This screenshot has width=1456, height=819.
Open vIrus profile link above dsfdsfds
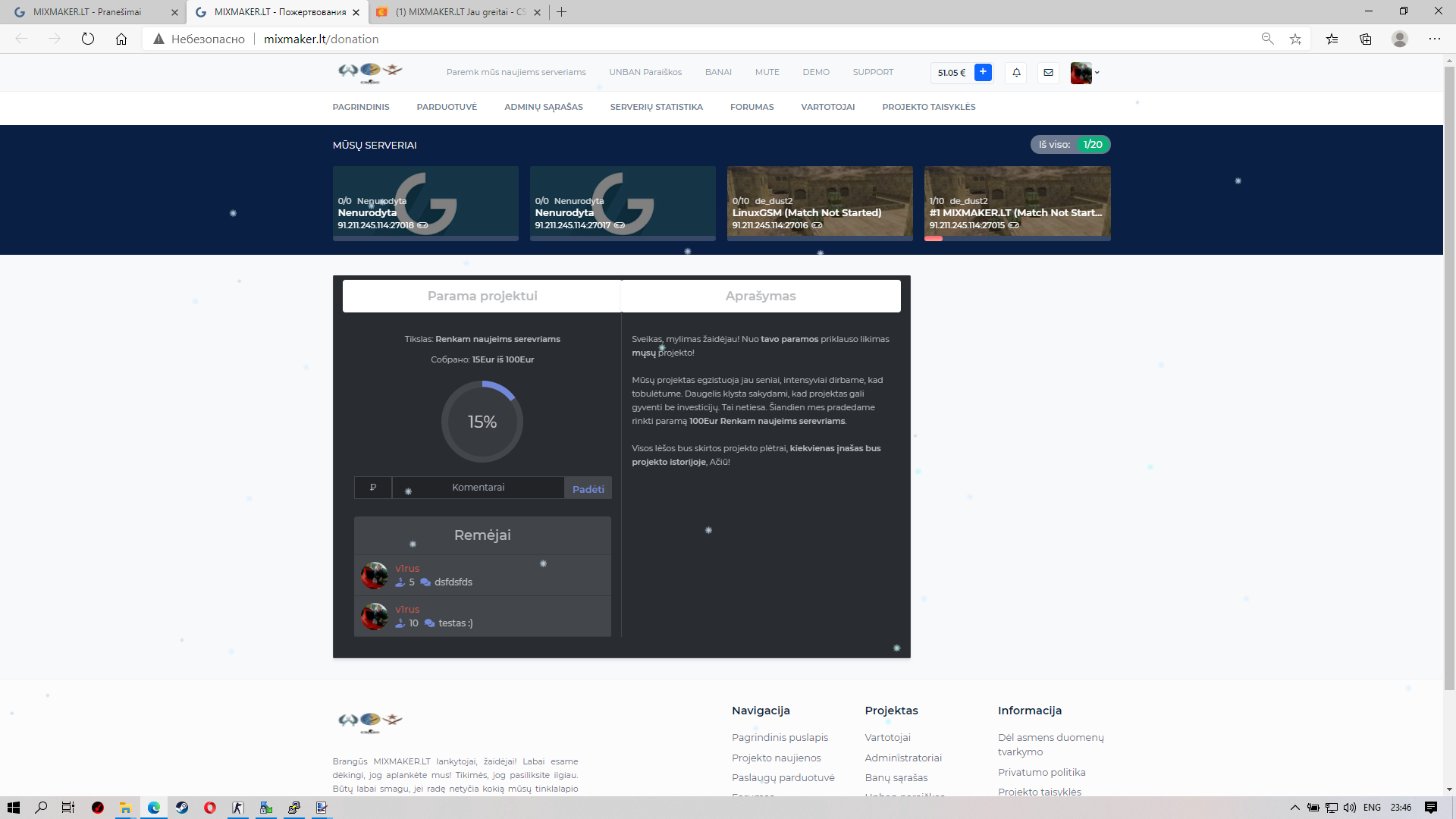point(407,569)
